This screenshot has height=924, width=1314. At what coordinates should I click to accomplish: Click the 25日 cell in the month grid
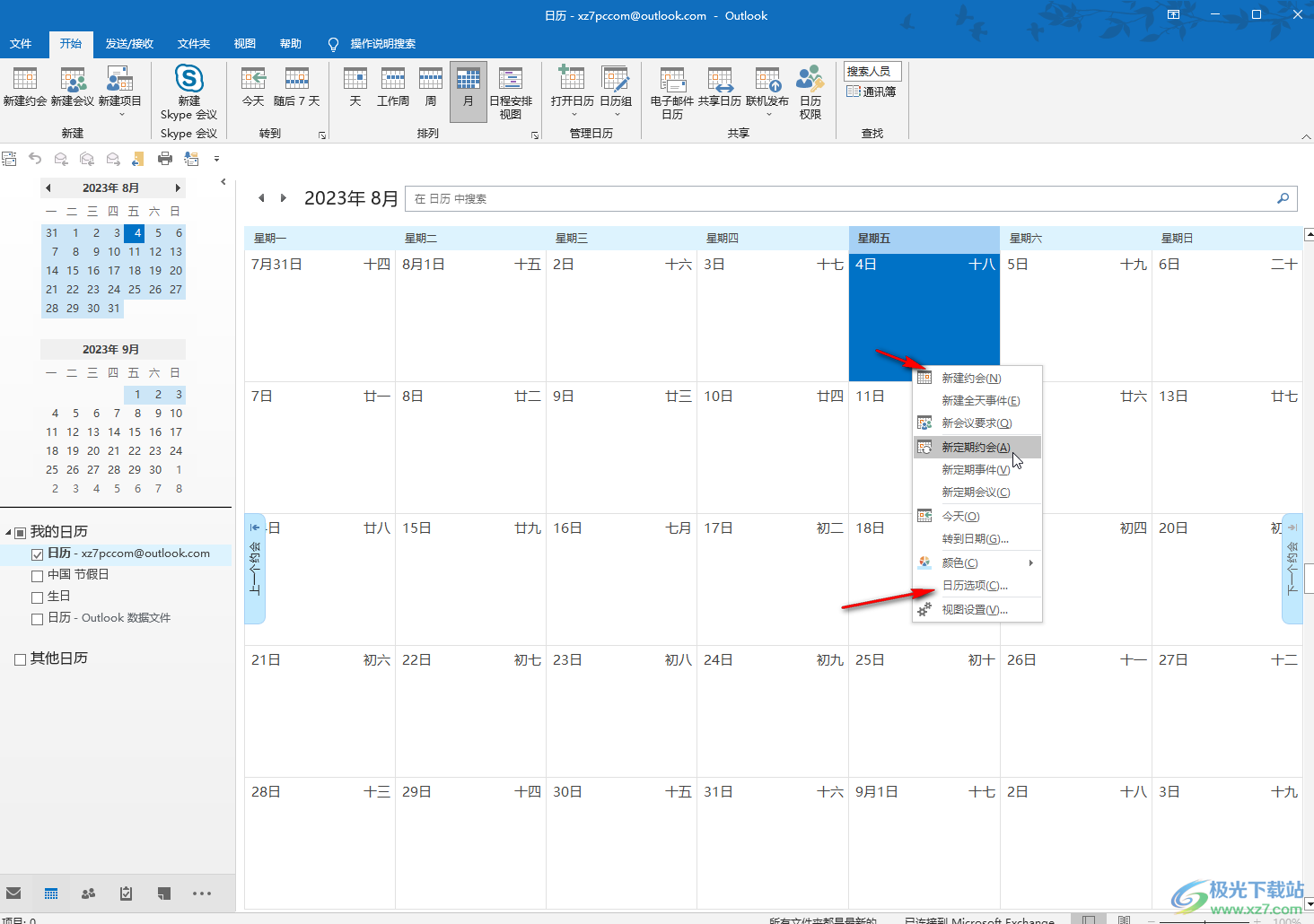tap(924, 711)
